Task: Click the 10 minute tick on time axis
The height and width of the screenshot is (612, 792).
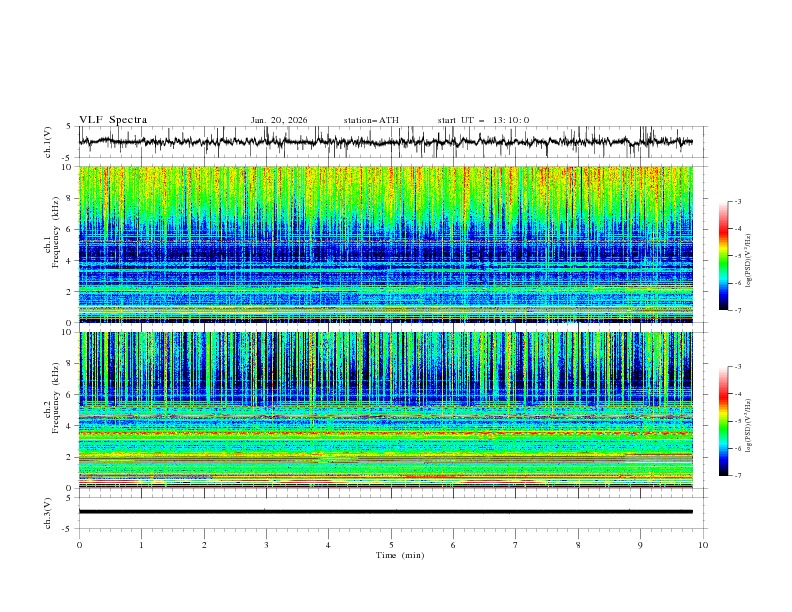Action: 703,544
